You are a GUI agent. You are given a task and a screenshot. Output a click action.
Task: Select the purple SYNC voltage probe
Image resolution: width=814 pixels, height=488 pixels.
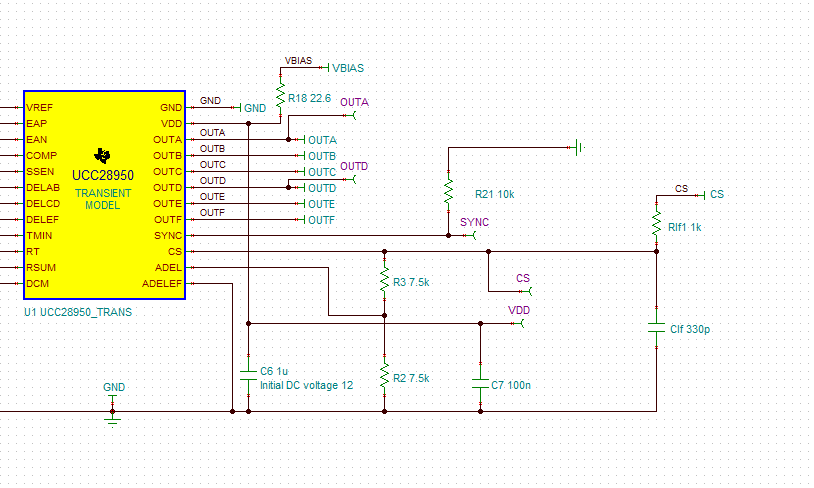click(x=472, y=228)
